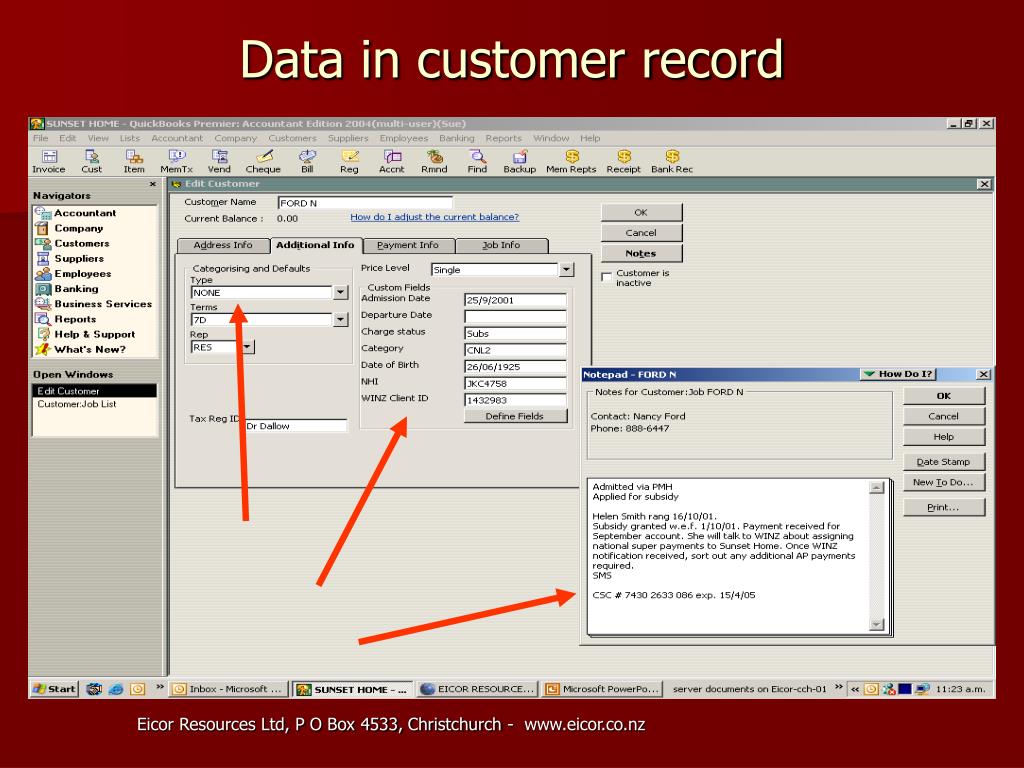Viewport: 1024px width, 768px height.
Task: Click the Print button in Notepad
Action: click(943, 507)
